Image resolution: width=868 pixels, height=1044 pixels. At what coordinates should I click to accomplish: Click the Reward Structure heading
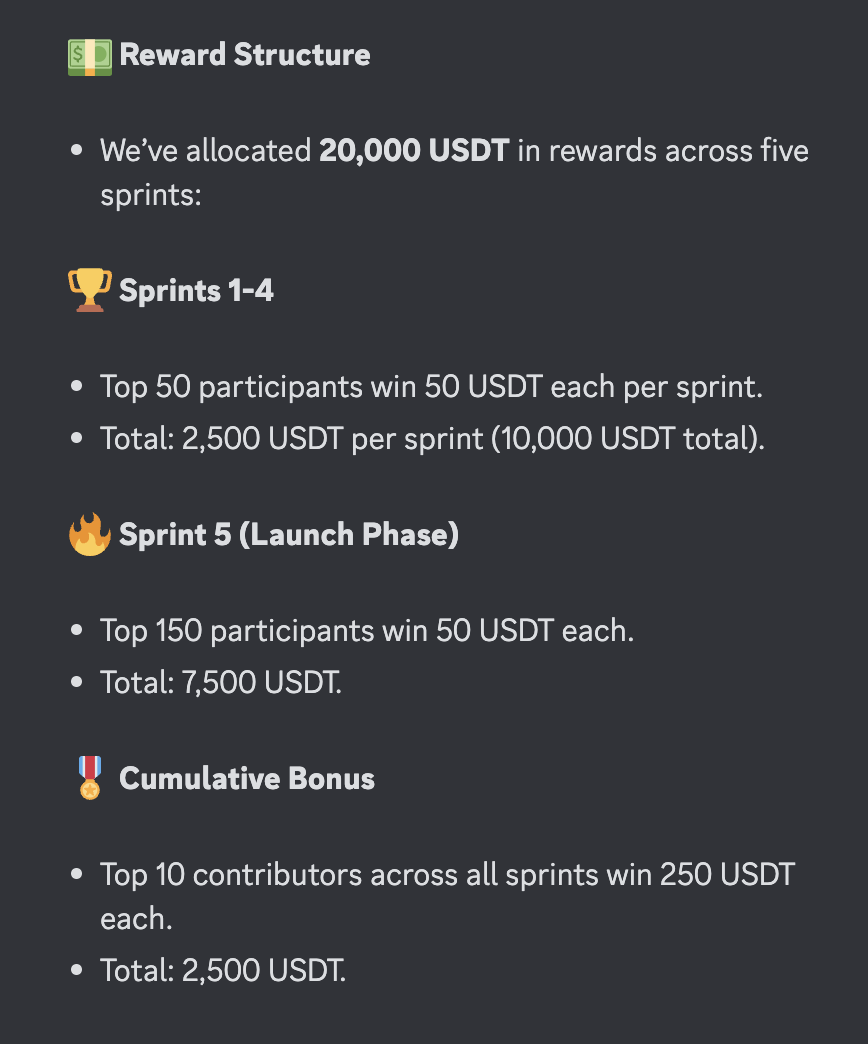(245, 55)
